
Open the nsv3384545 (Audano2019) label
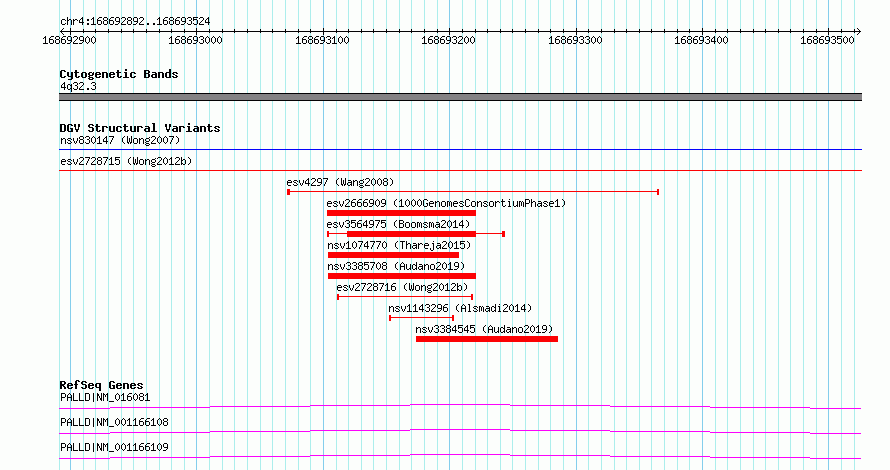coord(484,329)
